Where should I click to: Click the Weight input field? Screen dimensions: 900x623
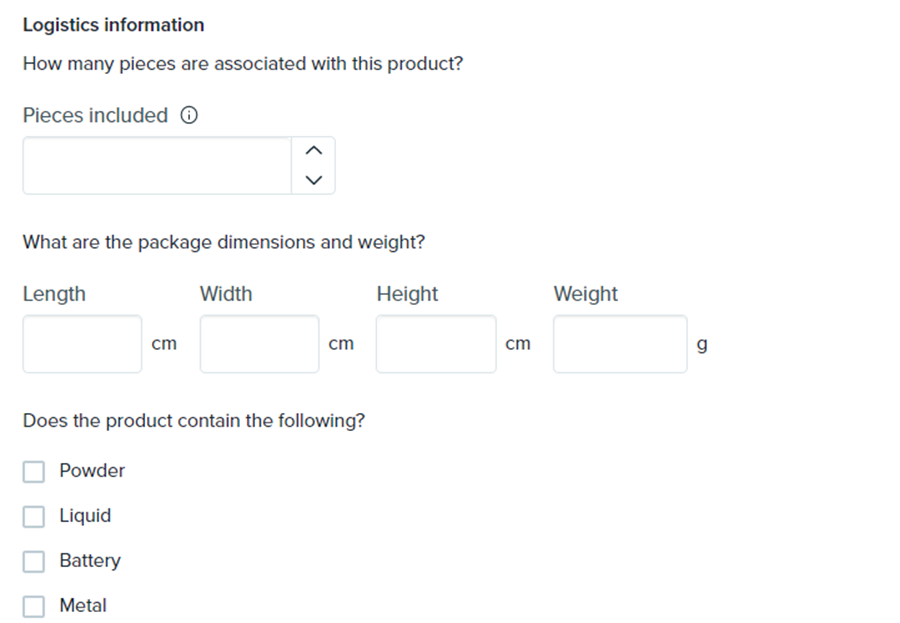click(620, 344)
